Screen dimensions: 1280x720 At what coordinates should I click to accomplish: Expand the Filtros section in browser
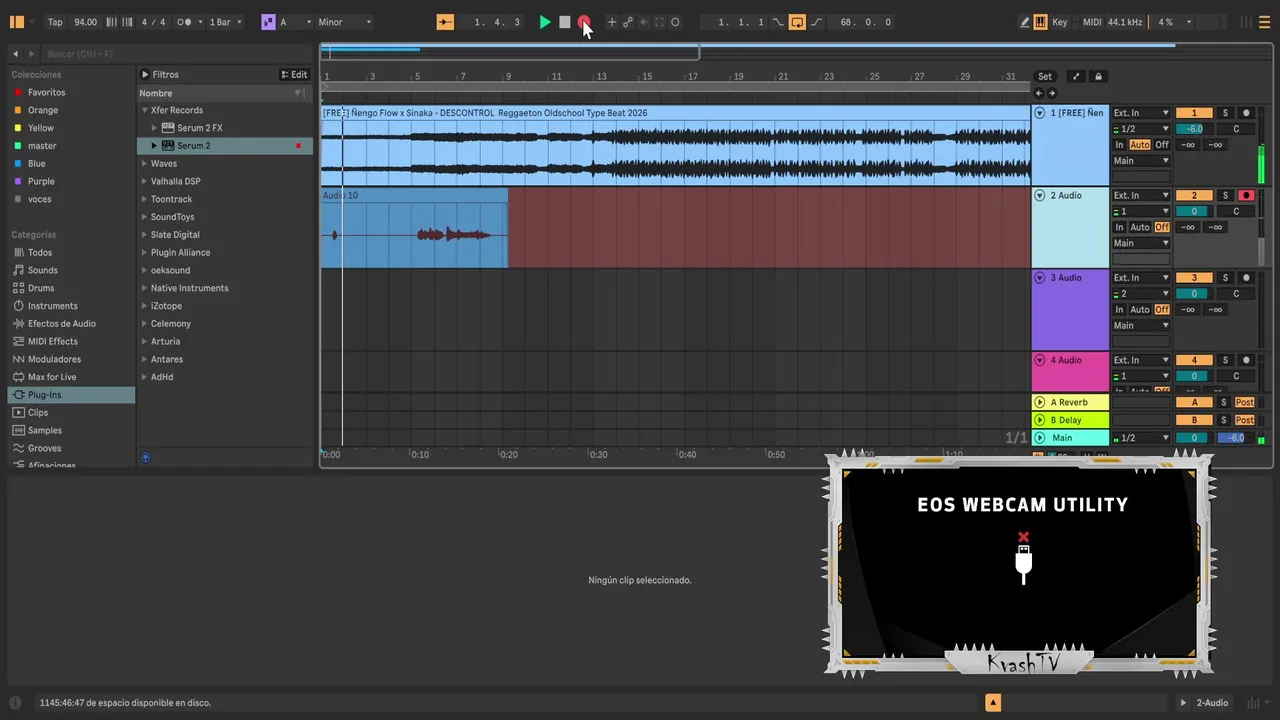click(x=145, y=75)
